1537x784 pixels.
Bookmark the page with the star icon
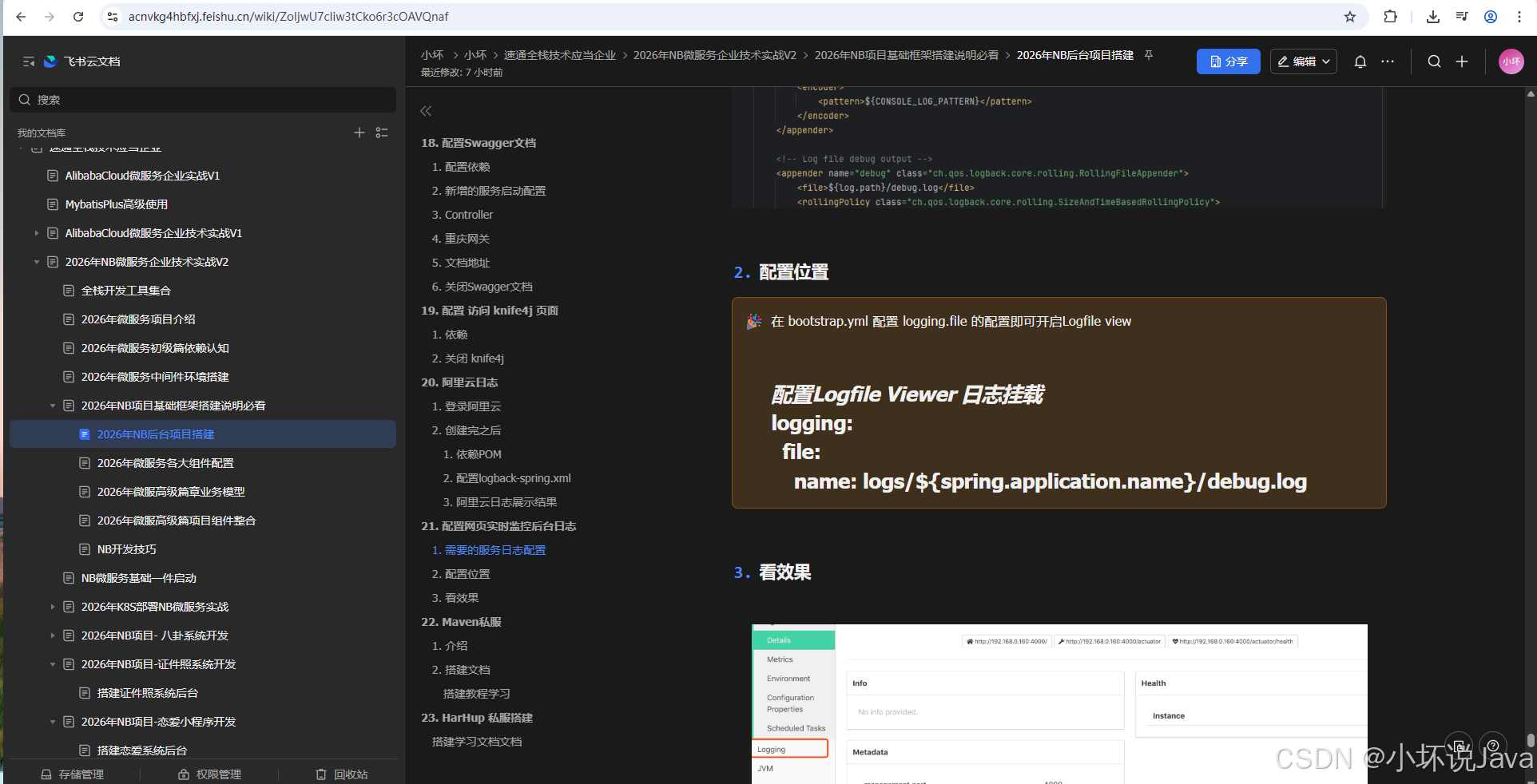pos(1349,16)
